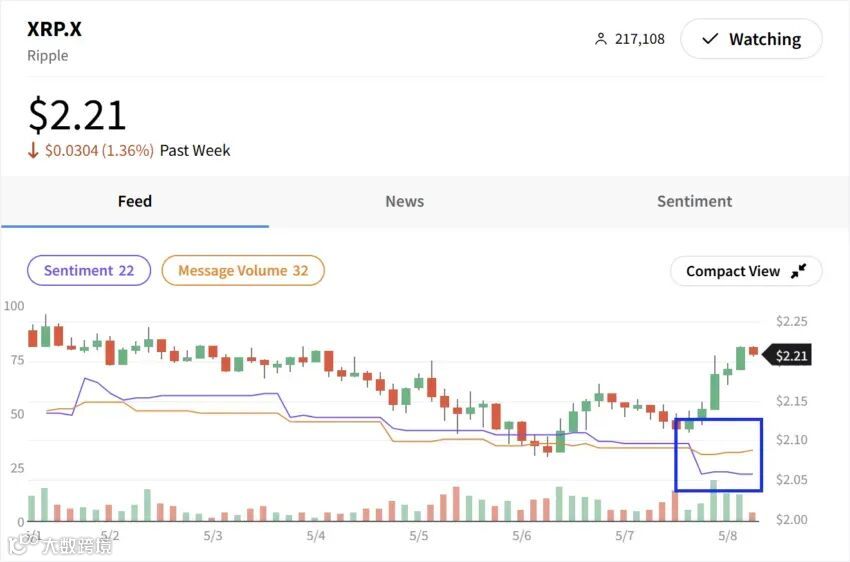
Task: Click the XRP.X ticker title
Action: (x=55, y=29)
